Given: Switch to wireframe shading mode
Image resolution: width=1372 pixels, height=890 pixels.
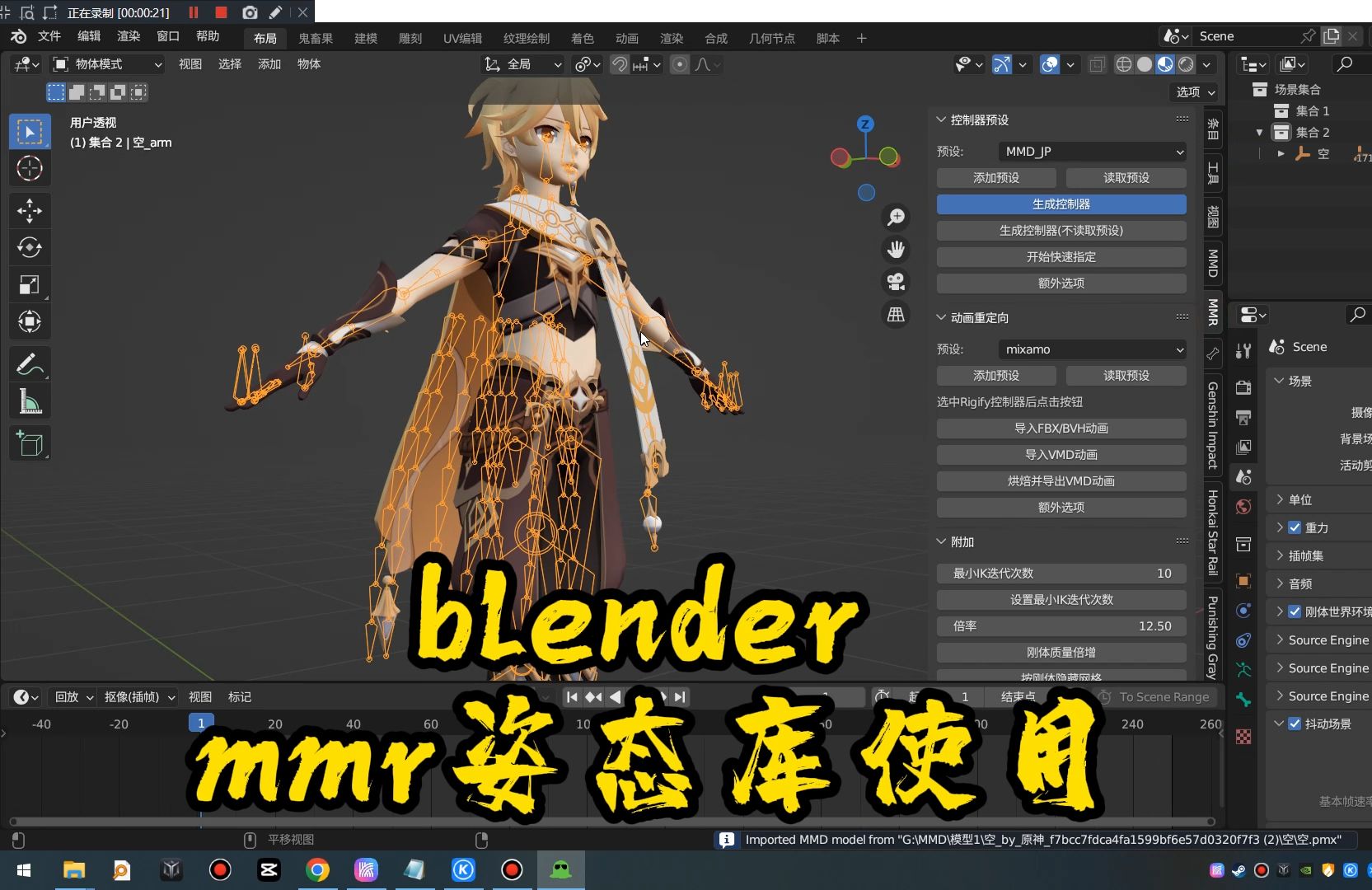Looking at the screenshot, I should click(1124, 64).
